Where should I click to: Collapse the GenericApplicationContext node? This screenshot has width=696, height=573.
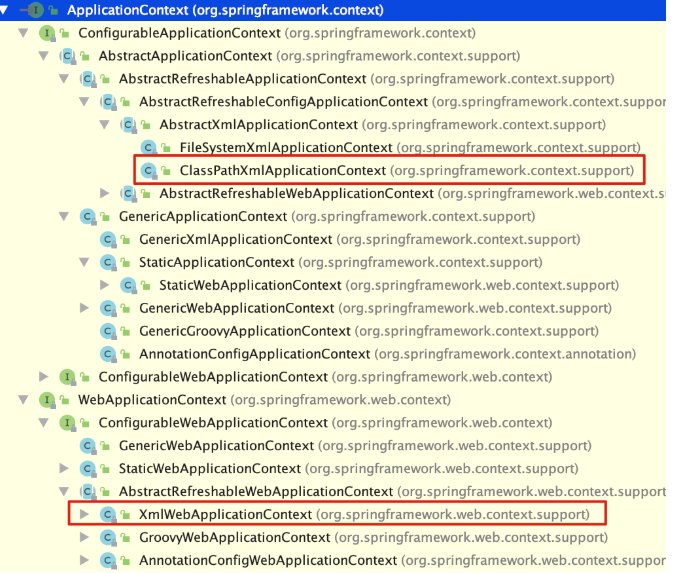[x=64, y=216]
